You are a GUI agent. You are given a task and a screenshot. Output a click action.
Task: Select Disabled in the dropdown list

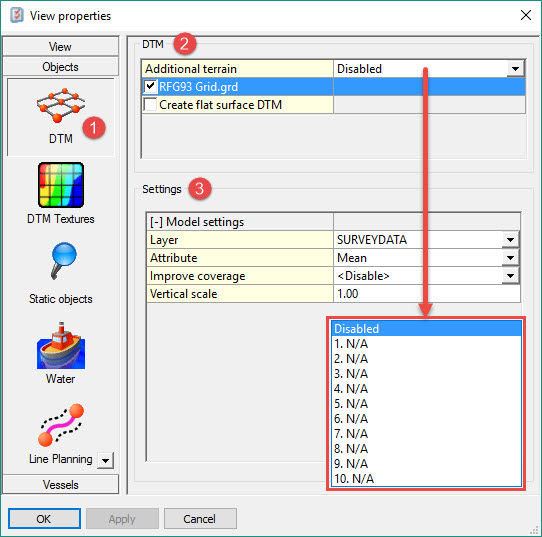click(x=426, y=329)
